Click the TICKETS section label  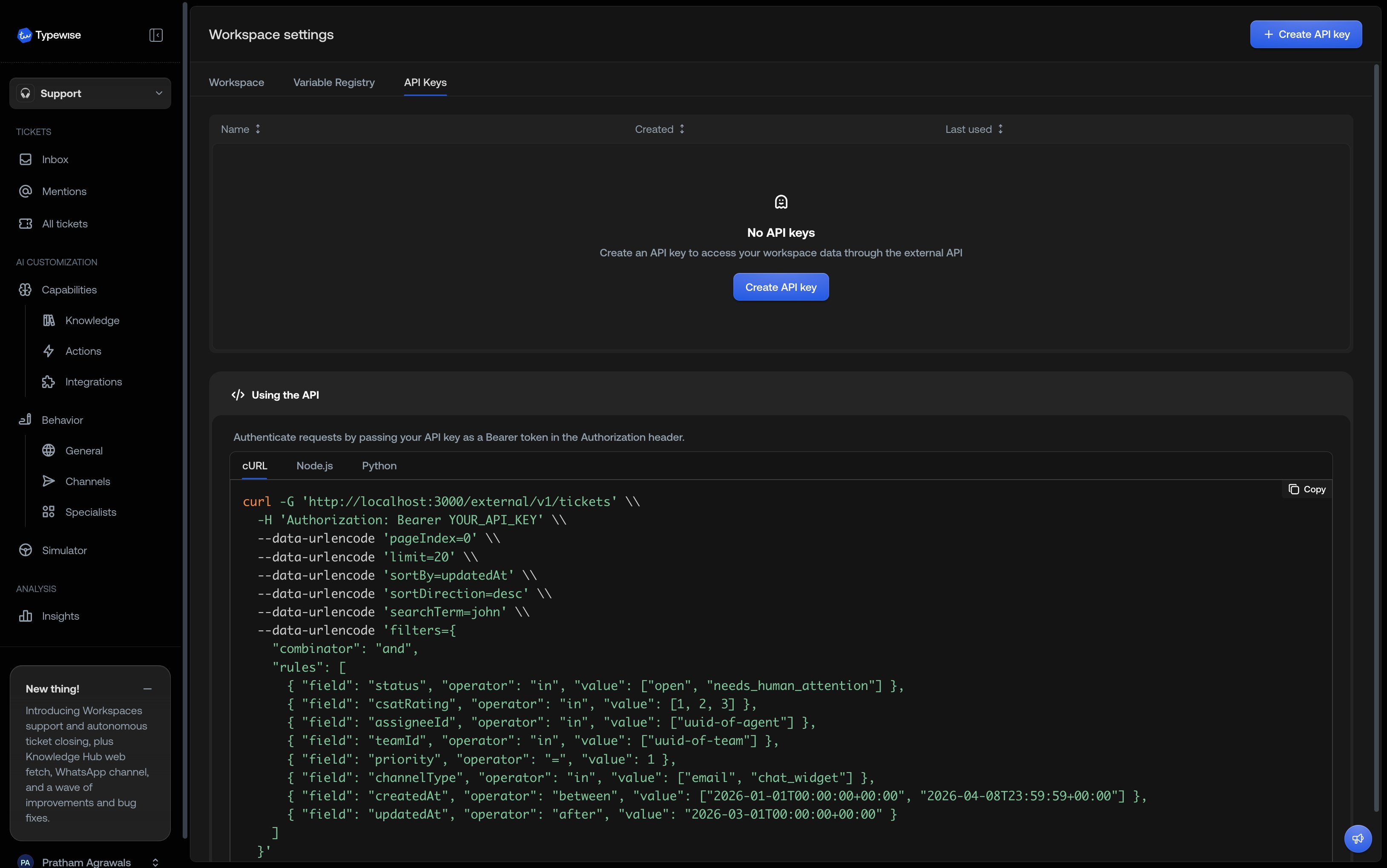(33, 132)
